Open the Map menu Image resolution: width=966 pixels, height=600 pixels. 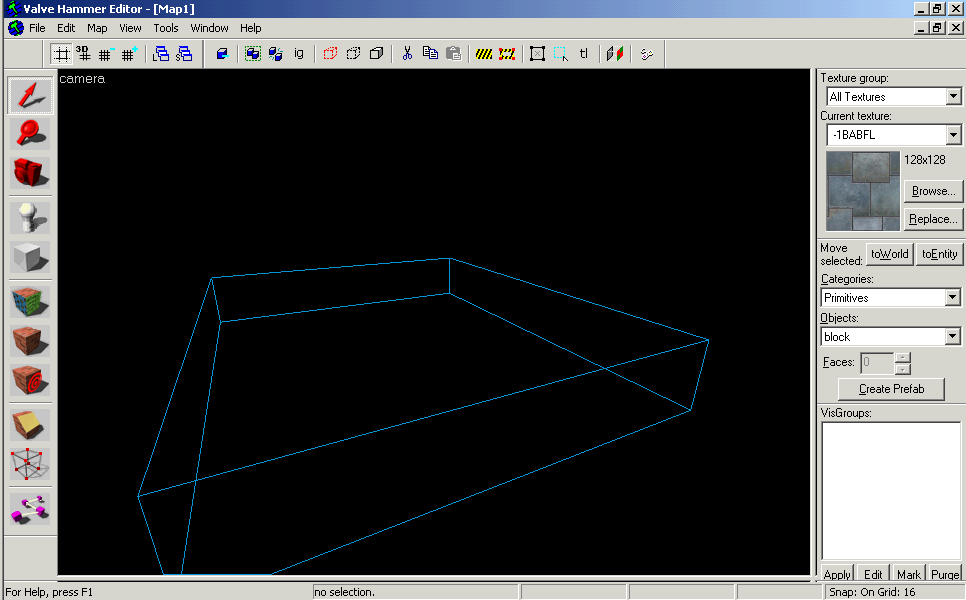pos(97,28)
